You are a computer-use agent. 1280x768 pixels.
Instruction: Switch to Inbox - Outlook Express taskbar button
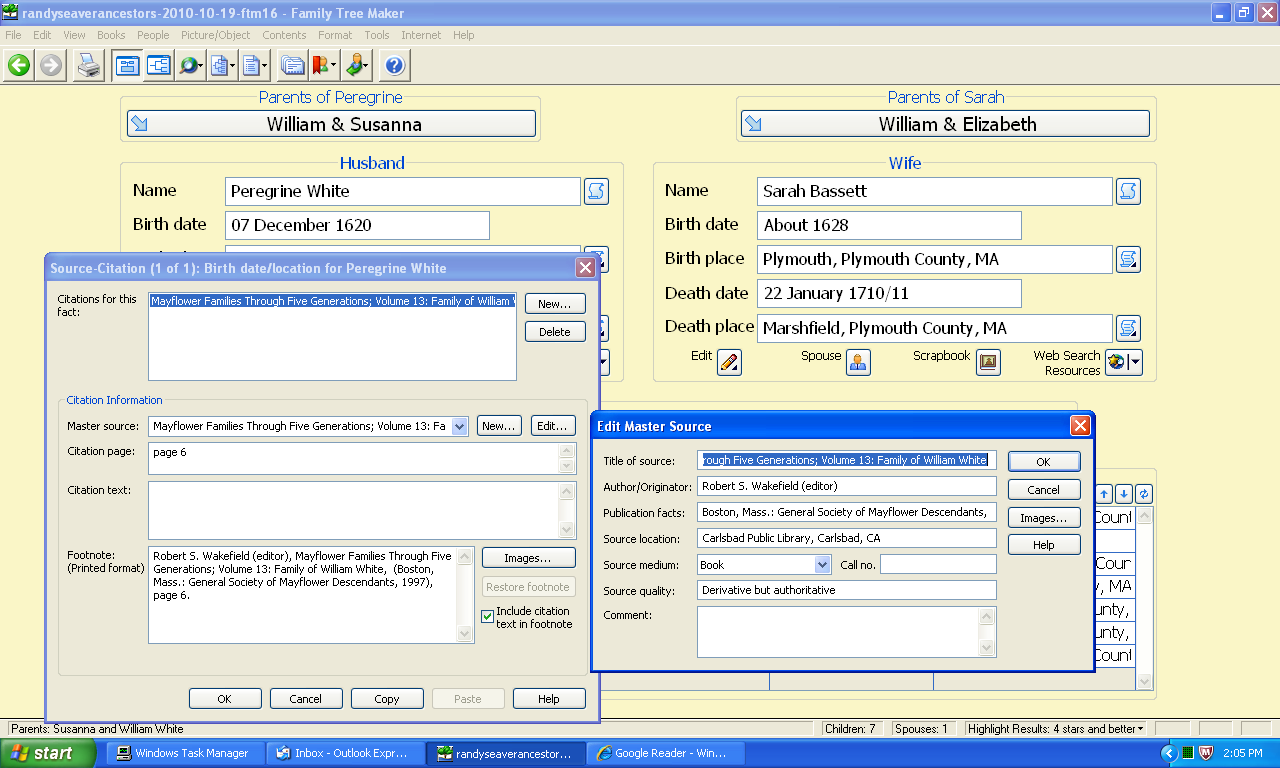tap(344, 753)
